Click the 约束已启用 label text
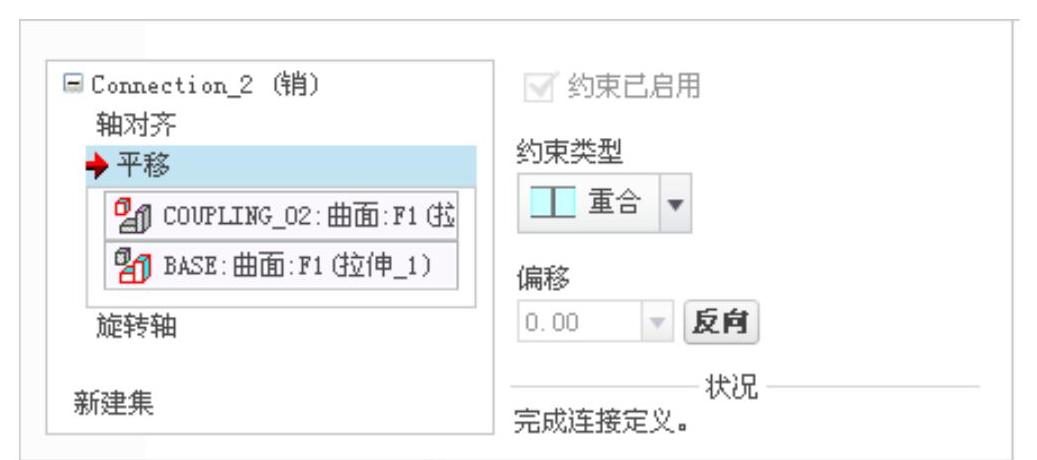The width and height of the screenshot is (1037, 460). coord(633,87)
